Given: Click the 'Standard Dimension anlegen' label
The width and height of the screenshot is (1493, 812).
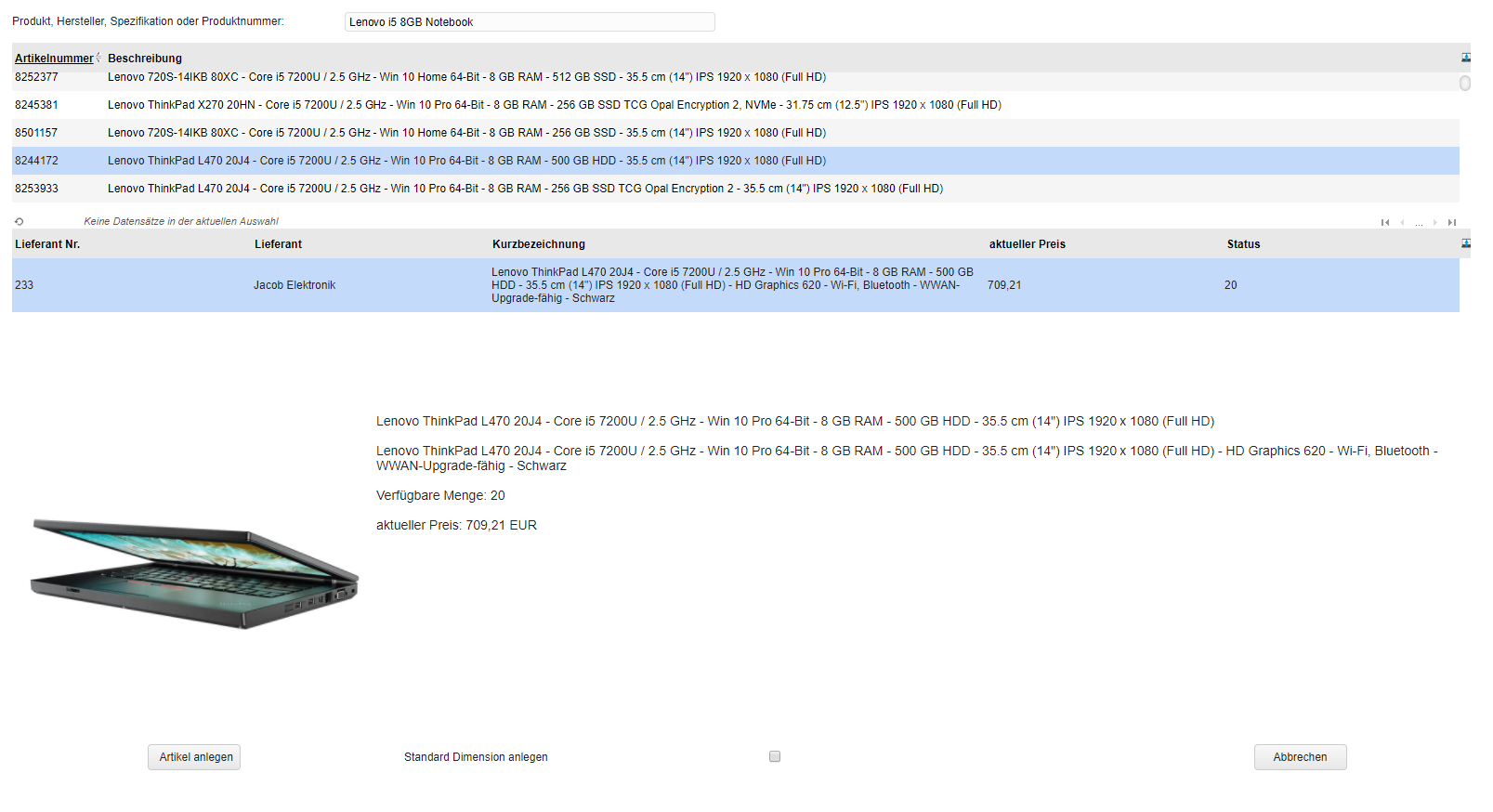Looking at the screenshot, I should (x=476, y=757).
